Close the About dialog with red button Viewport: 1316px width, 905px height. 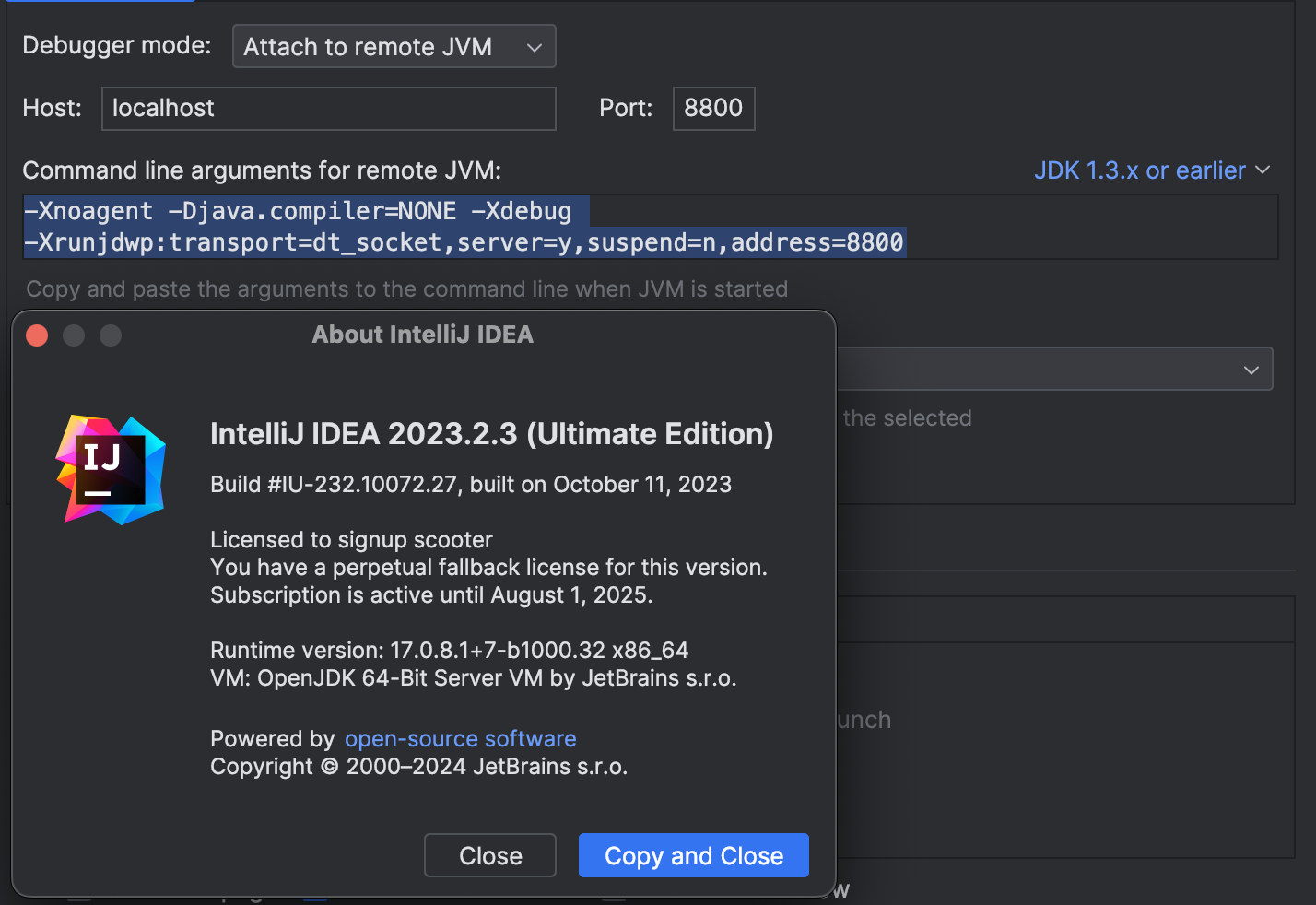(37, 335)
